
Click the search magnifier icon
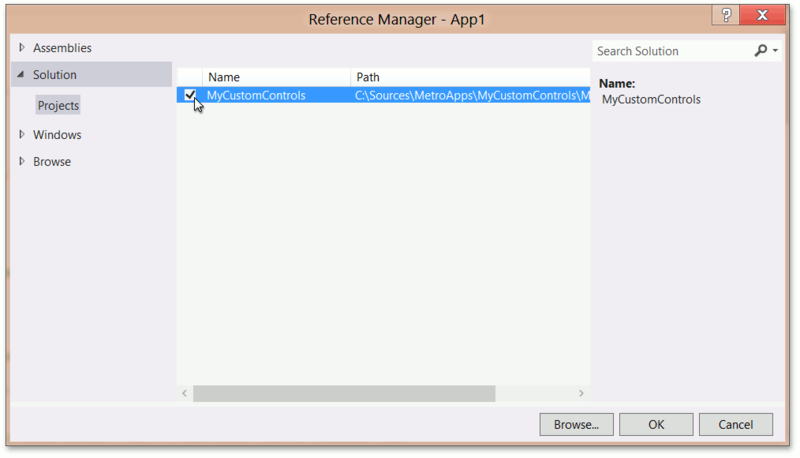tap(760, 50)
